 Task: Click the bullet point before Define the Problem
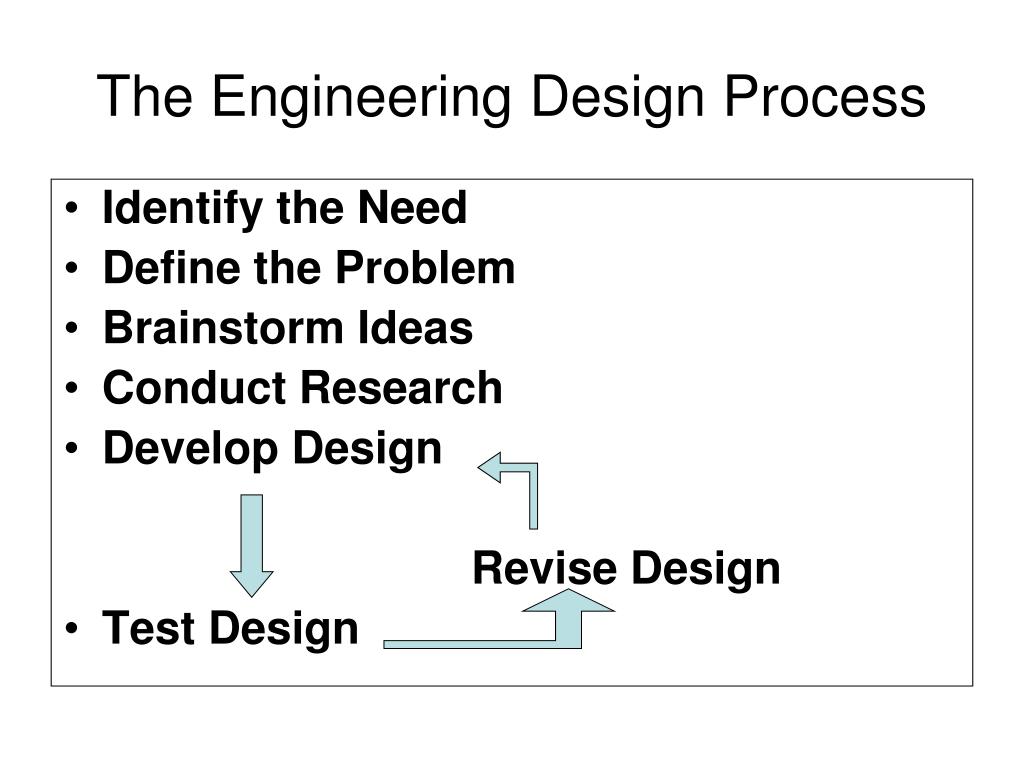click(x=72, y=268)
